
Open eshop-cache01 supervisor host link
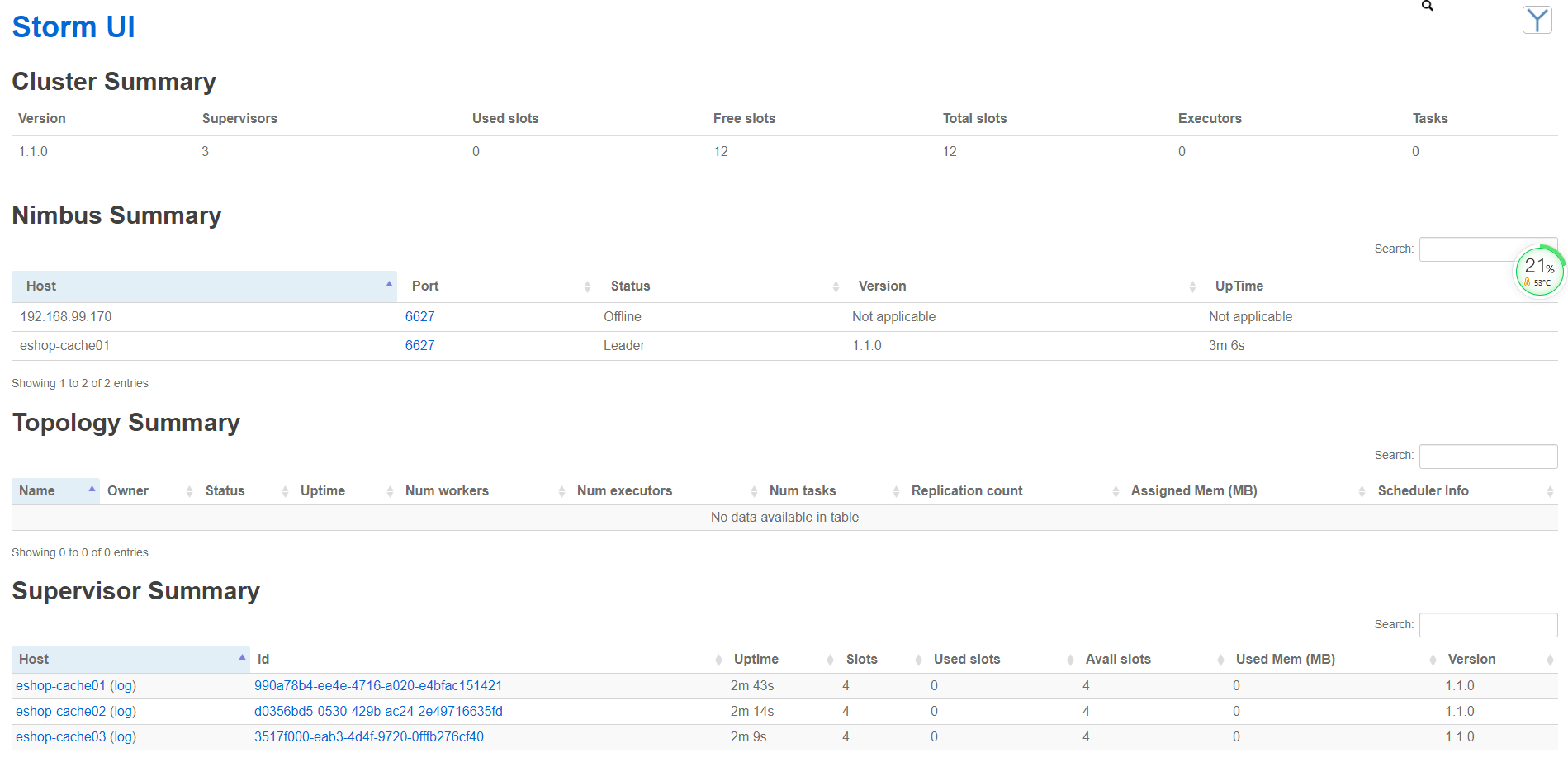click(x=60, y=685)
